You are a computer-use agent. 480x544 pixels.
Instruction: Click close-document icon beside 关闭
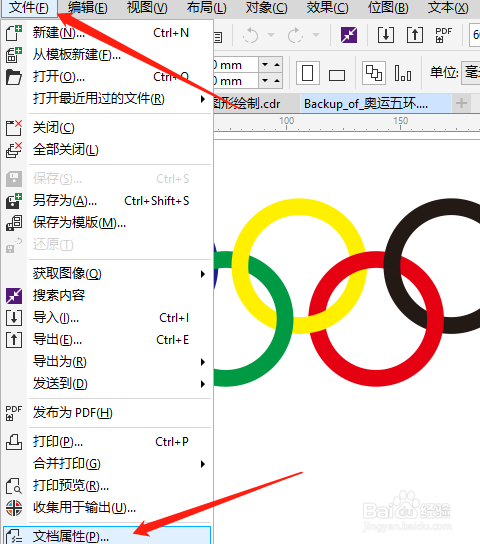click(x=14, y=128)
